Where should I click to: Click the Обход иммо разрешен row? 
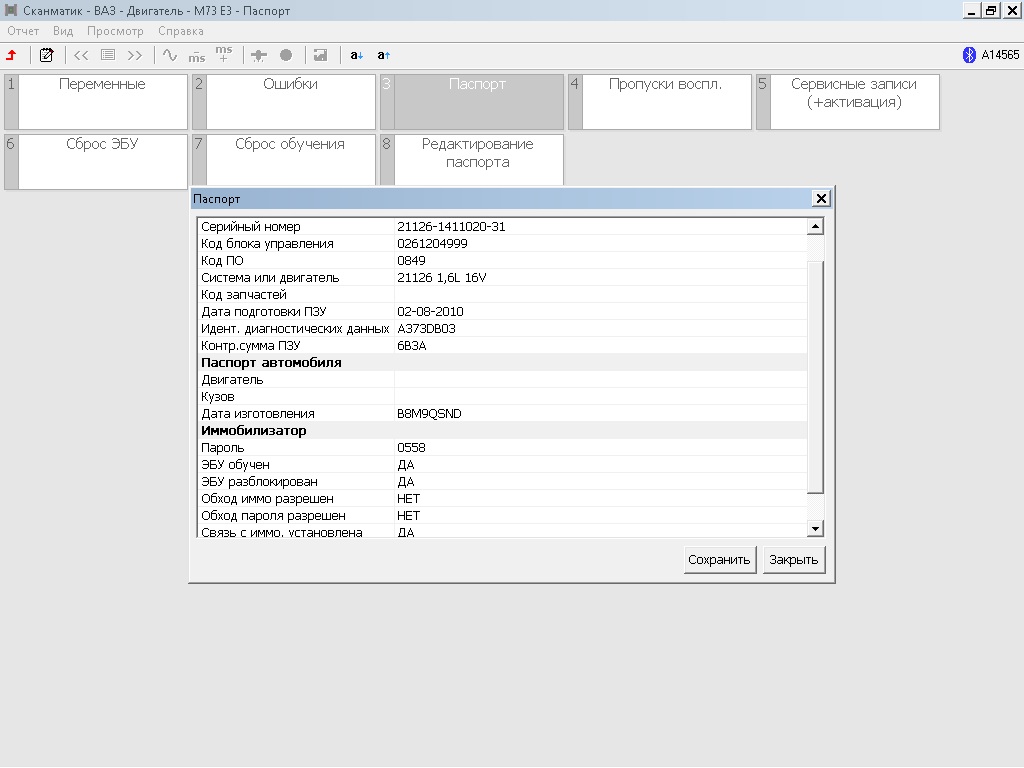click(502, 498)
